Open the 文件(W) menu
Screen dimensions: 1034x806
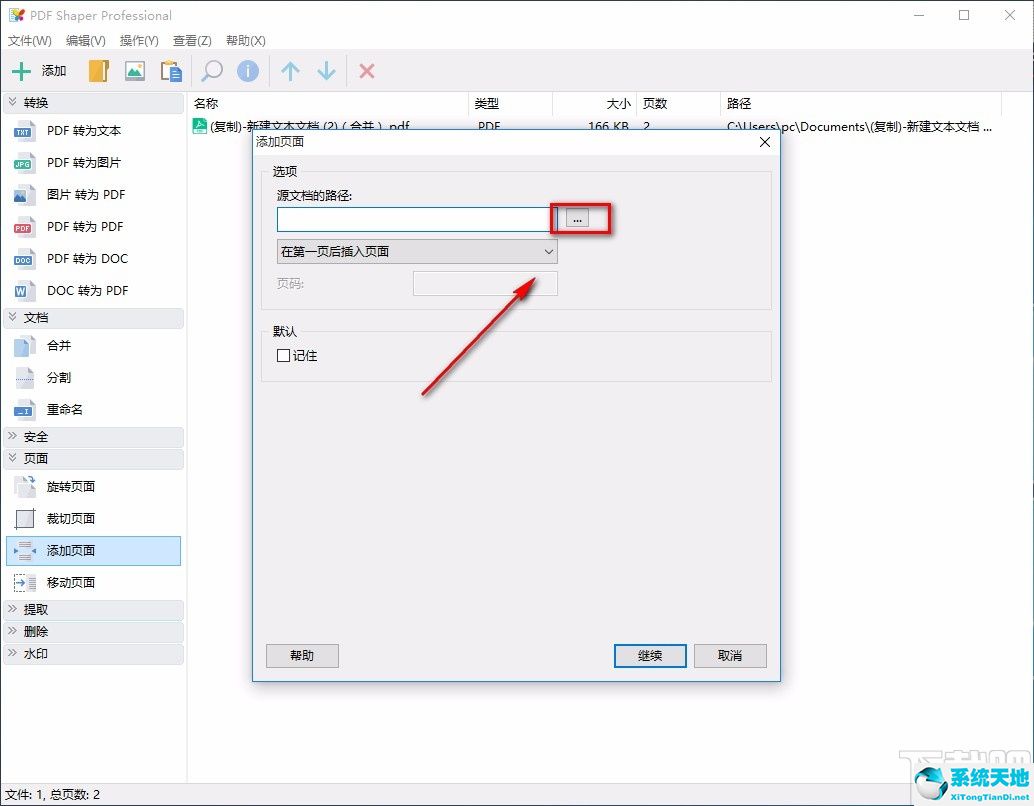click(x=29, y=41)
